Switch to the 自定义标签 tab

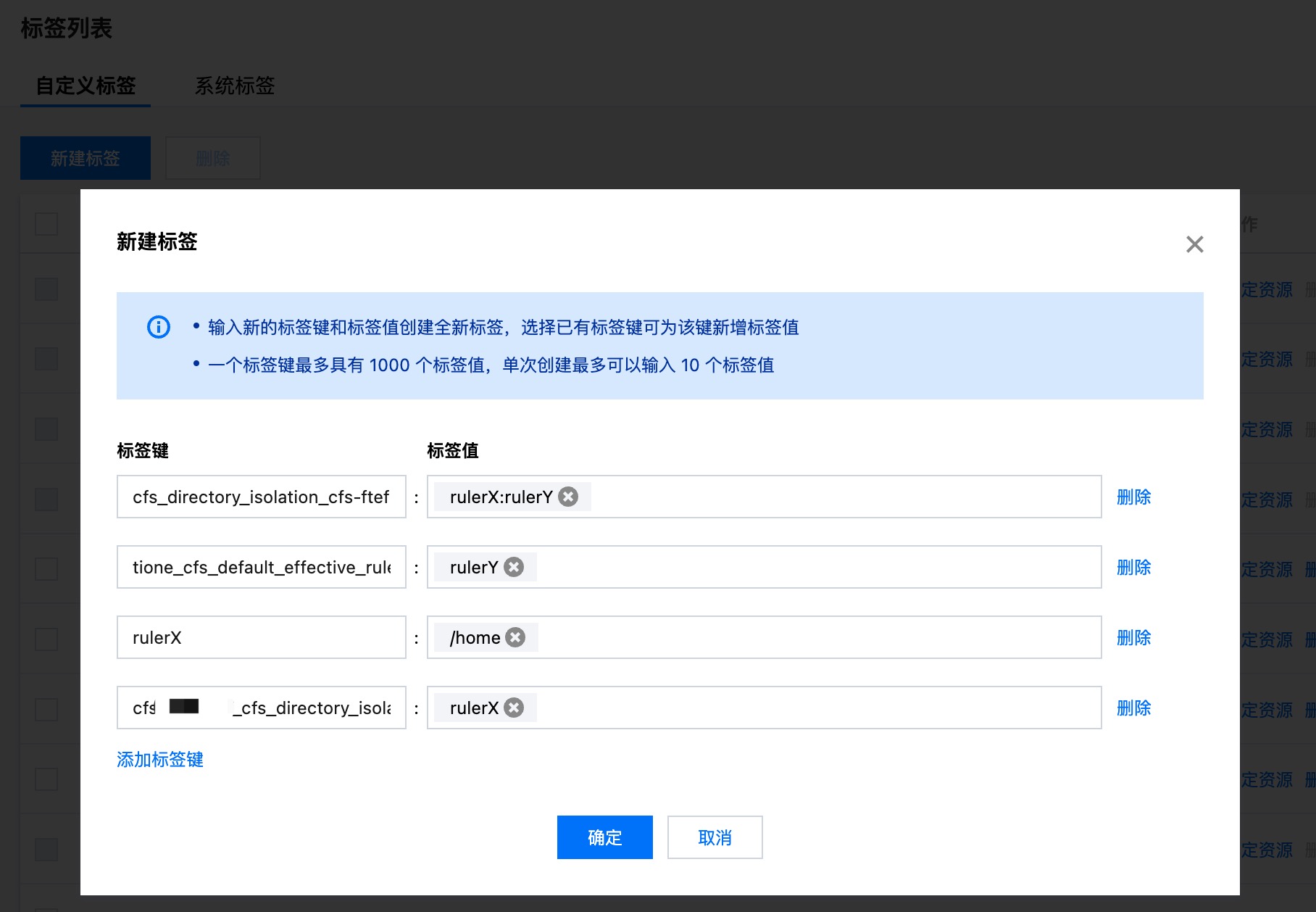click(x=86, y=86)
